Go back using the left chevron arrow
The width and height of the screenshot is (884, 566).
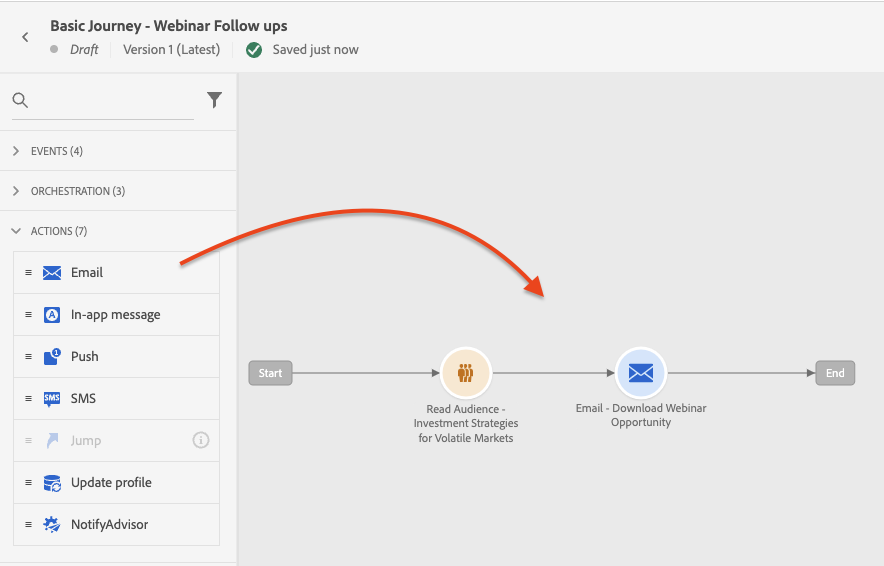(x=25, y=37)
